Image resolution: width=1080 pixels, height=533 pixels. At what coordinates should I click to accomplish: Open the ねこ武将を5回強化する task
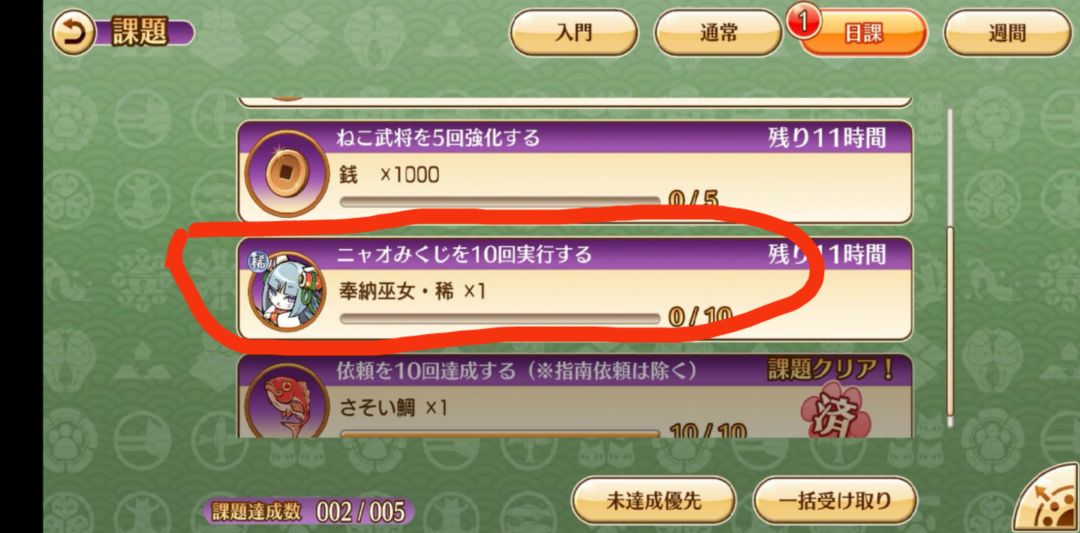[x=576, y=172]
